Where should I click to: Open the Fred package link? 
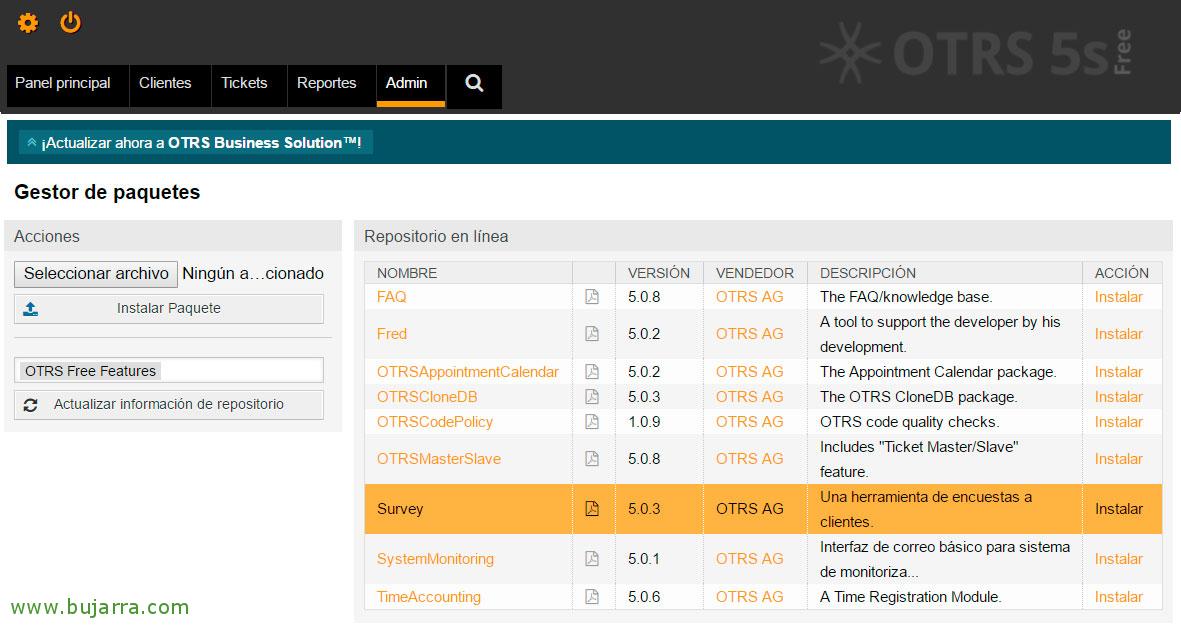[x=392, y=334]
